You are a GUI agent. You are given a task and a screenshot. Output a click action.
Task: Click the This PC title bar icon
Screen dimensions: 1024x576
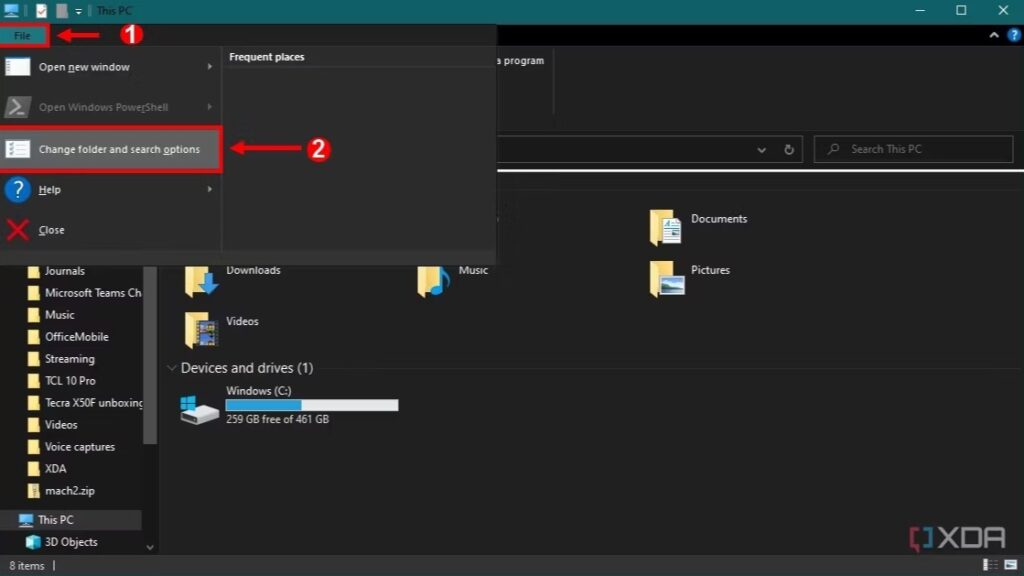coord(11,10)
